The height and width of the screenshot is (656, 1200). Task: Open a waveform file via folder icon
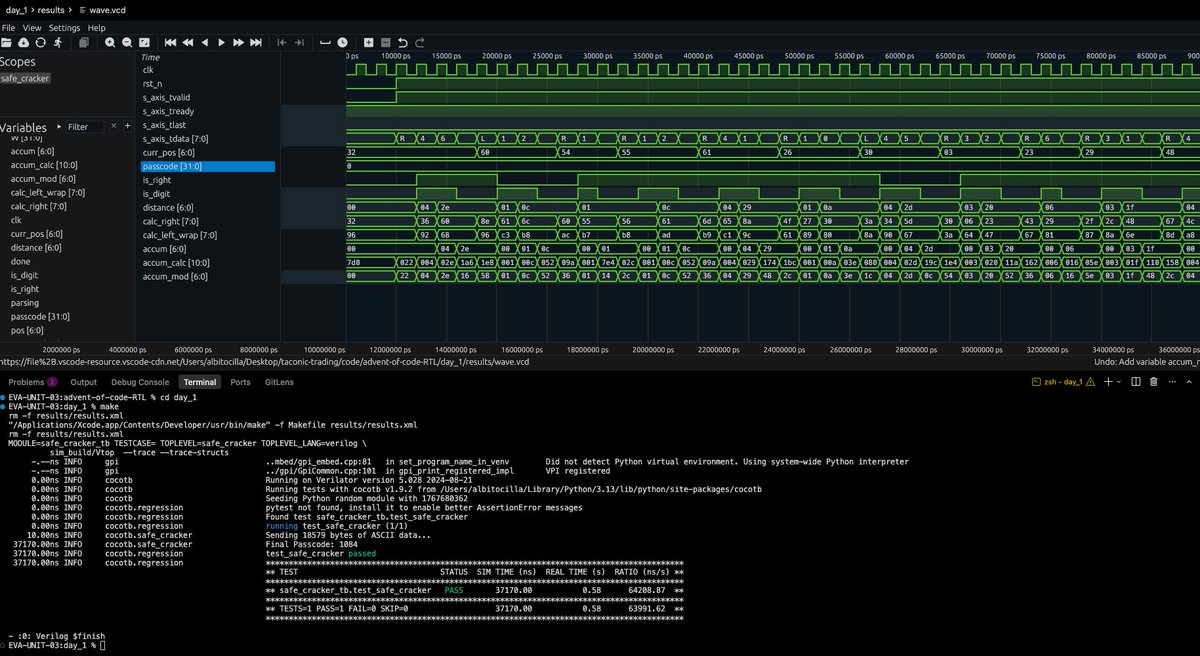click(6, 43)
